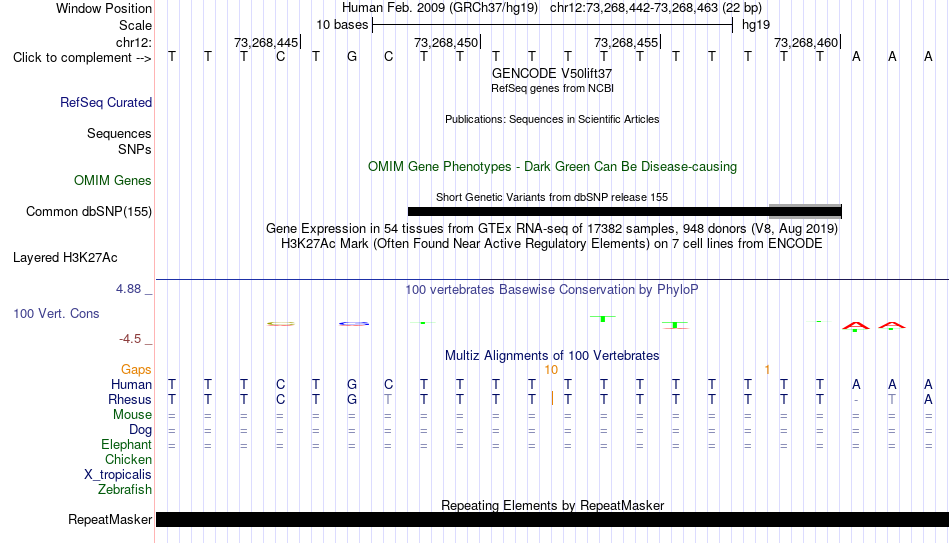The image size is (950, 543).
Task: Click the orange gap count '10'
Action: point(551,370)
